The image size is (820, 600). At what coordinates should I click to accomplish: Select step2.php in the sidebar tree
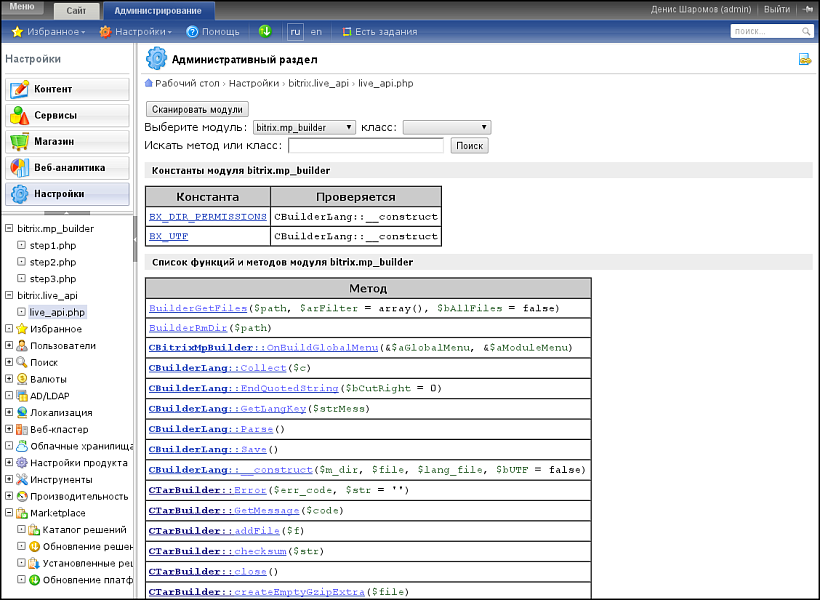[52, 262]
